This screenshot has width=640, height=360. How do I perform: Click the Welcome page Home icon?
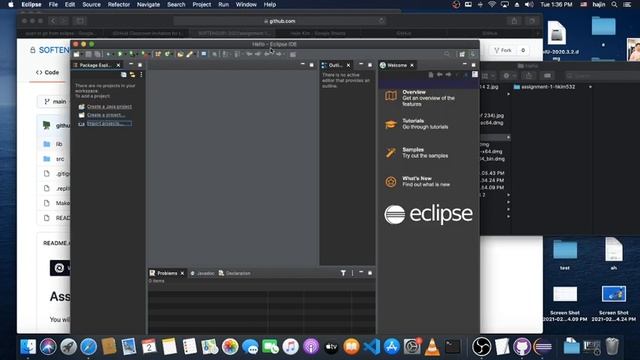431,75
